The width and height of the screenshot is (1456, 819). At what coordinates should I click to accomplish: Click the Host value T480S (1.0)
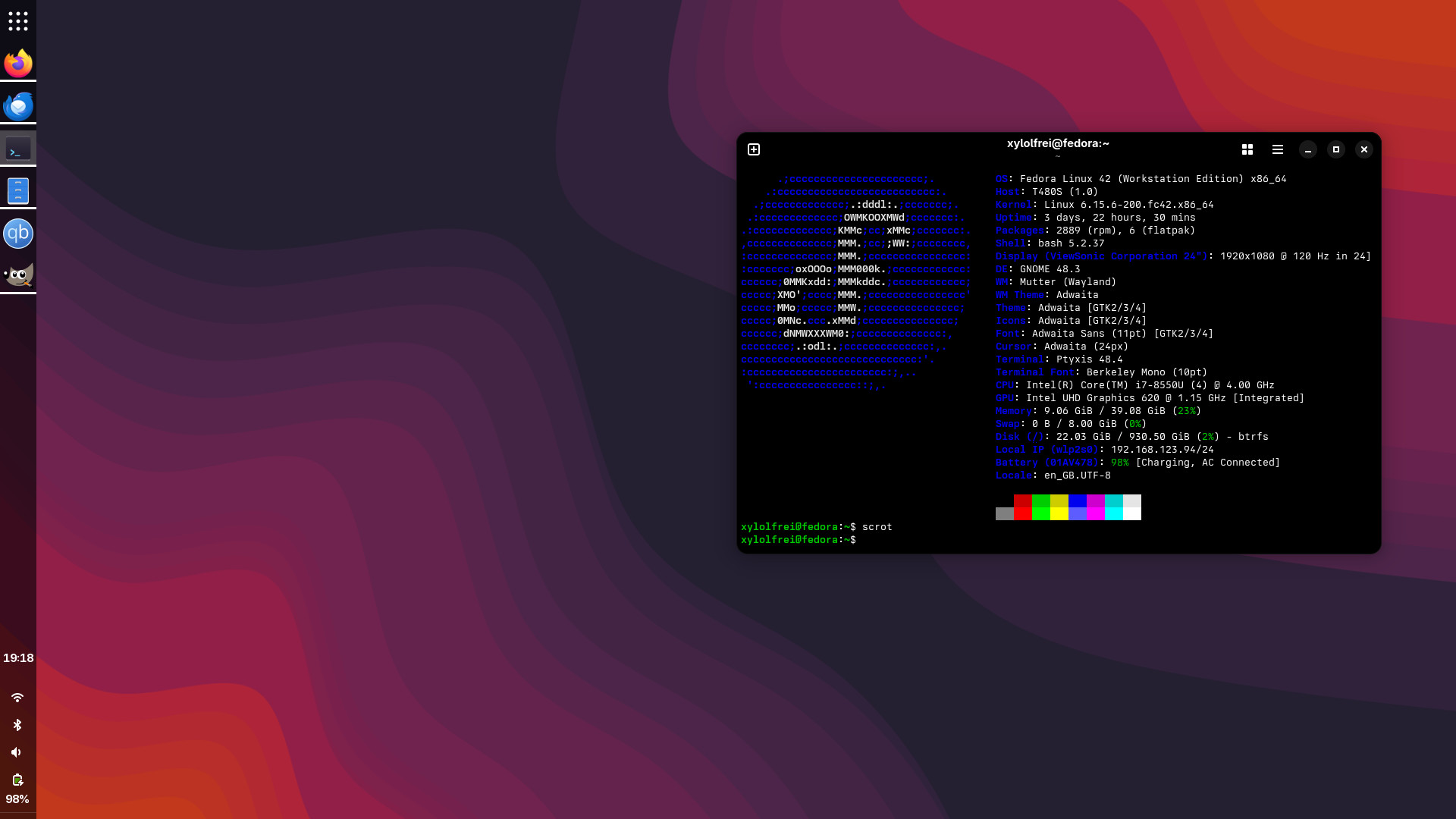point(1065,192)
